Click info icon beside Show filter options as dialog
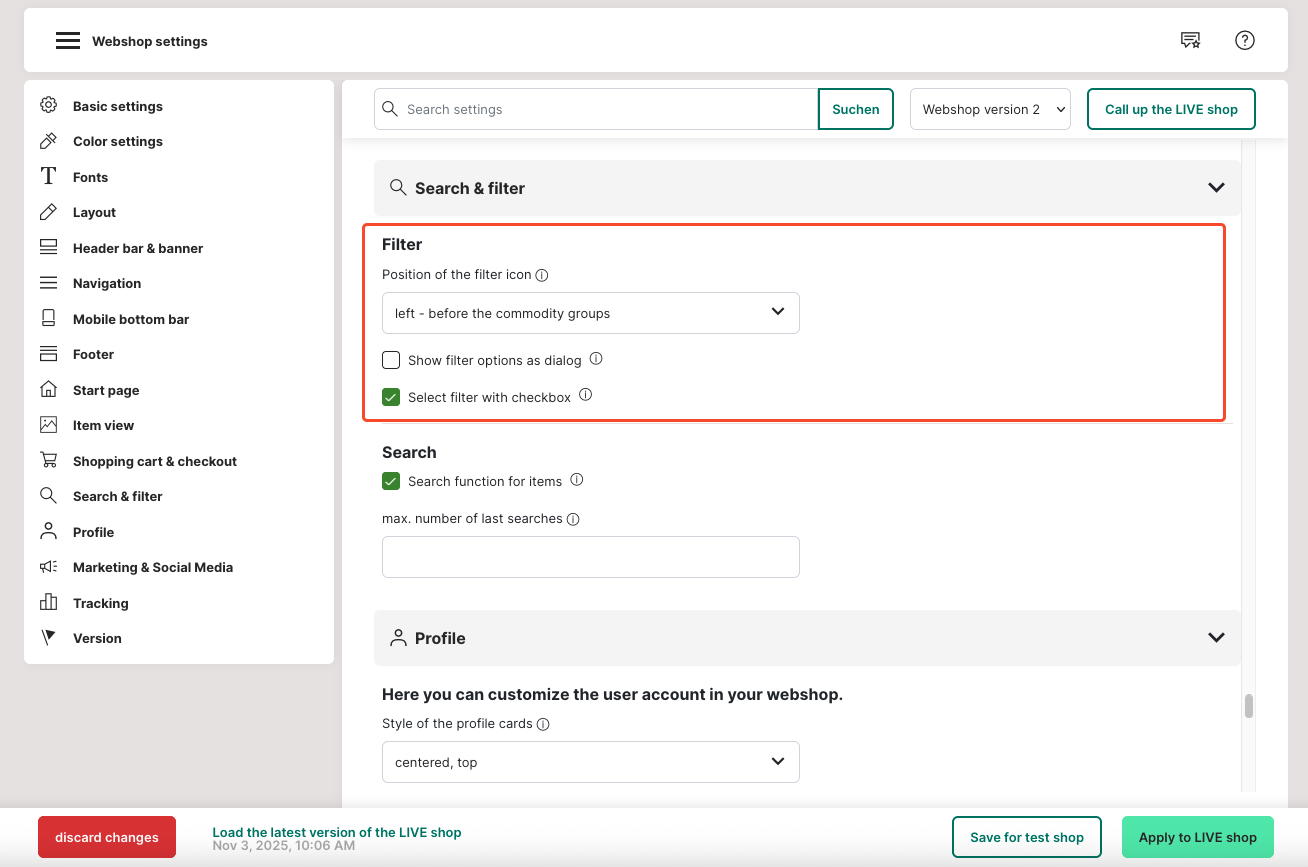This screenshot has width=1308, height=867. click(596, 359)
